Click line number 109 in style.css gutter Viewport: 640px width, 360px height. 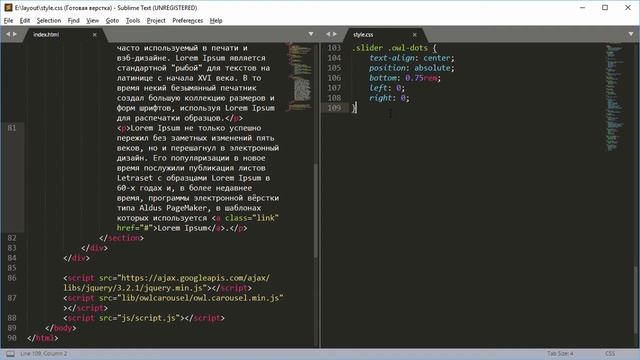[x=334, y=108]
